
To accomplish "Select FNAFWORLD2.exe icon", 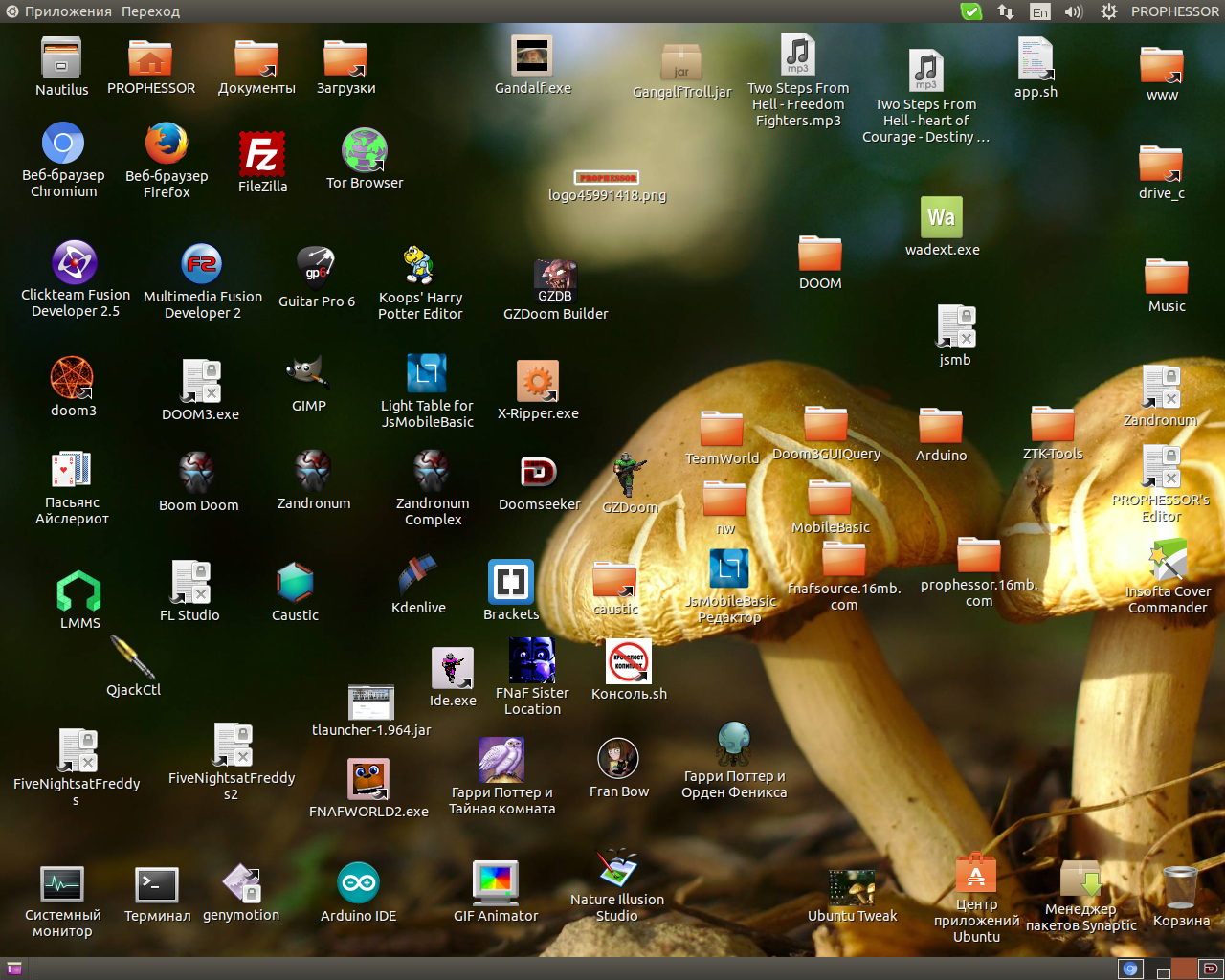I will [x=368, y=779].
